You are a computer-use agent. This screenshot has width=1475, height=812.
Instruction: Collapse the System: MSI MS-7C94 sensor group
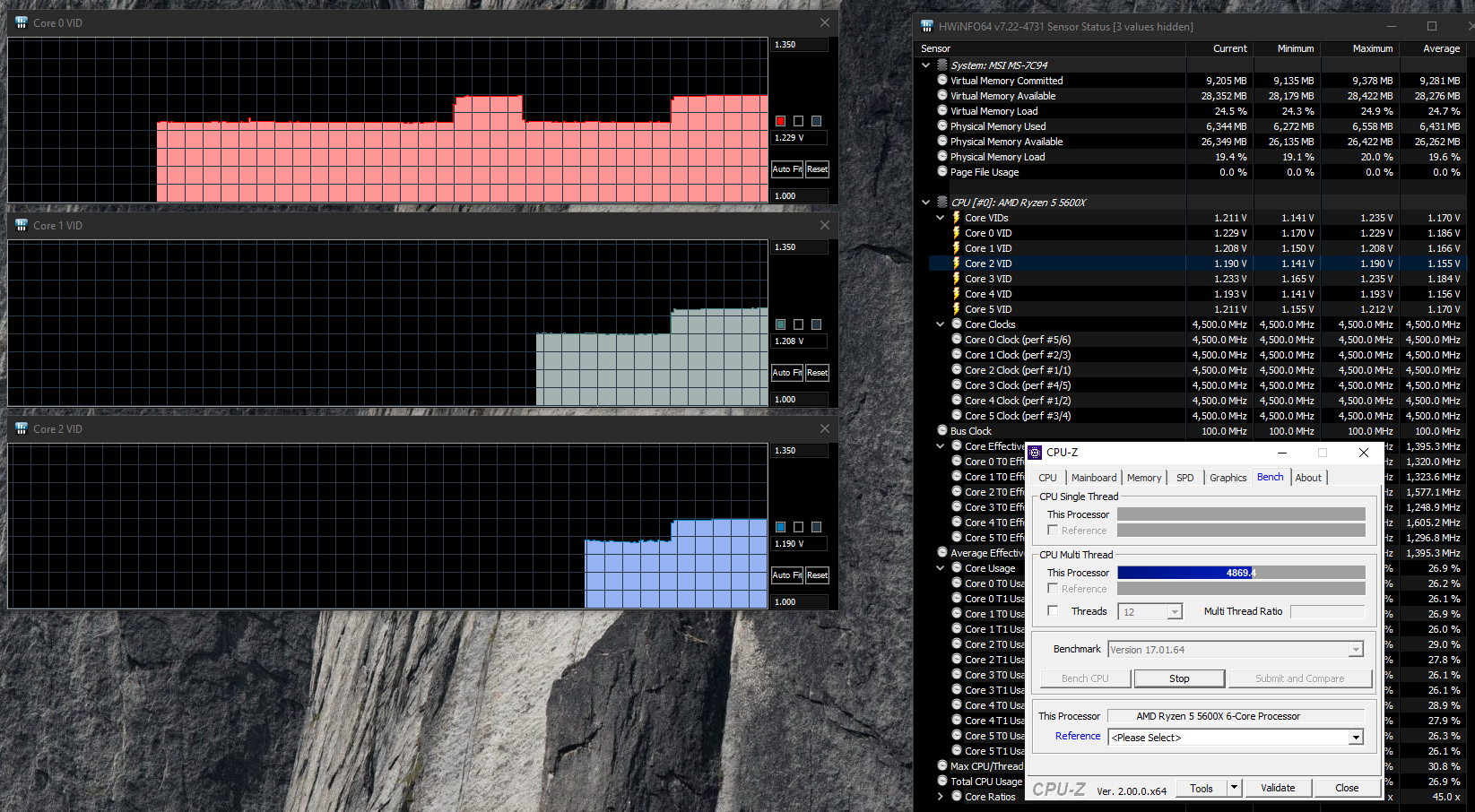coord(926,65)
